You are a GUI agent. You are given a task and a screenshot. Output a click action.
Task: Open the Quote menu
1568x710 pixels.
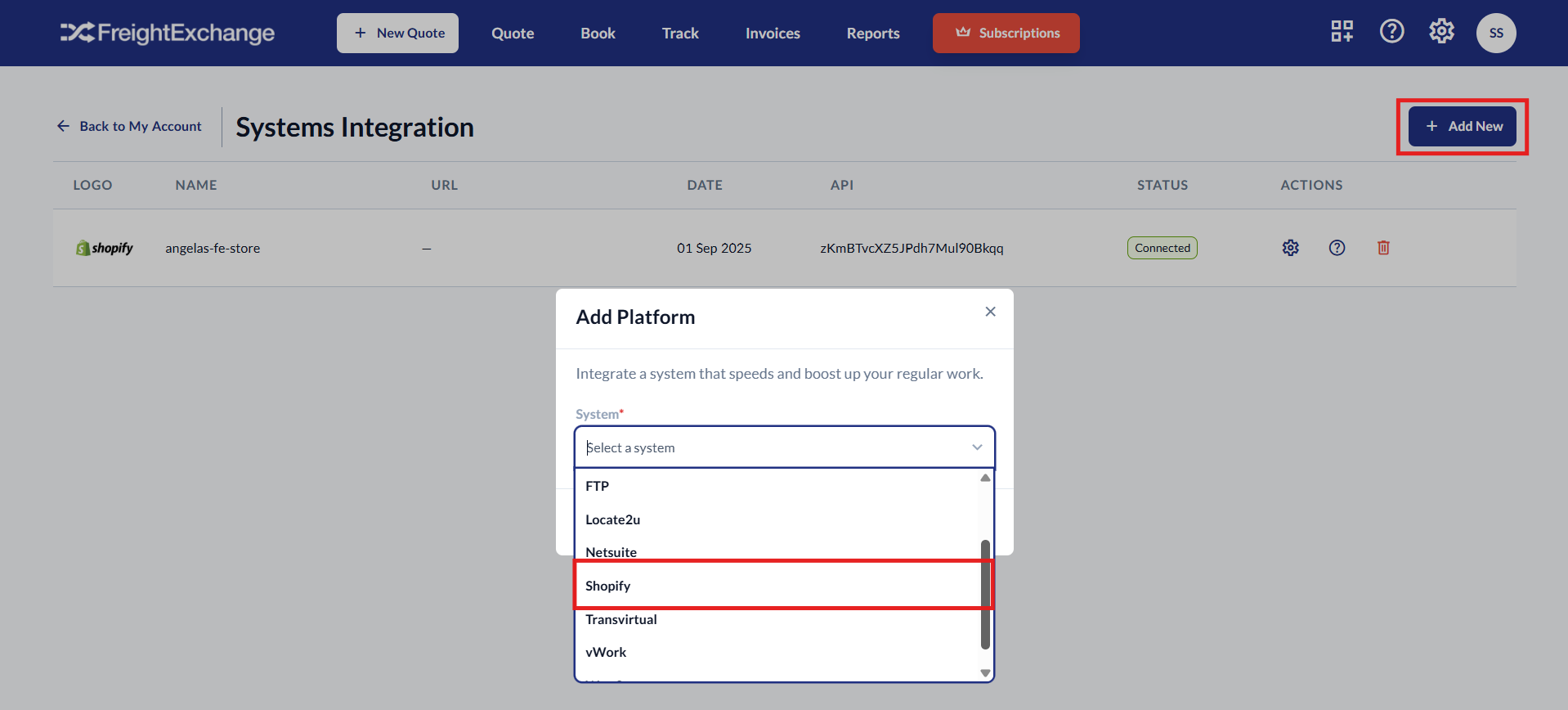pyautogui.click(x=513, y=34)
